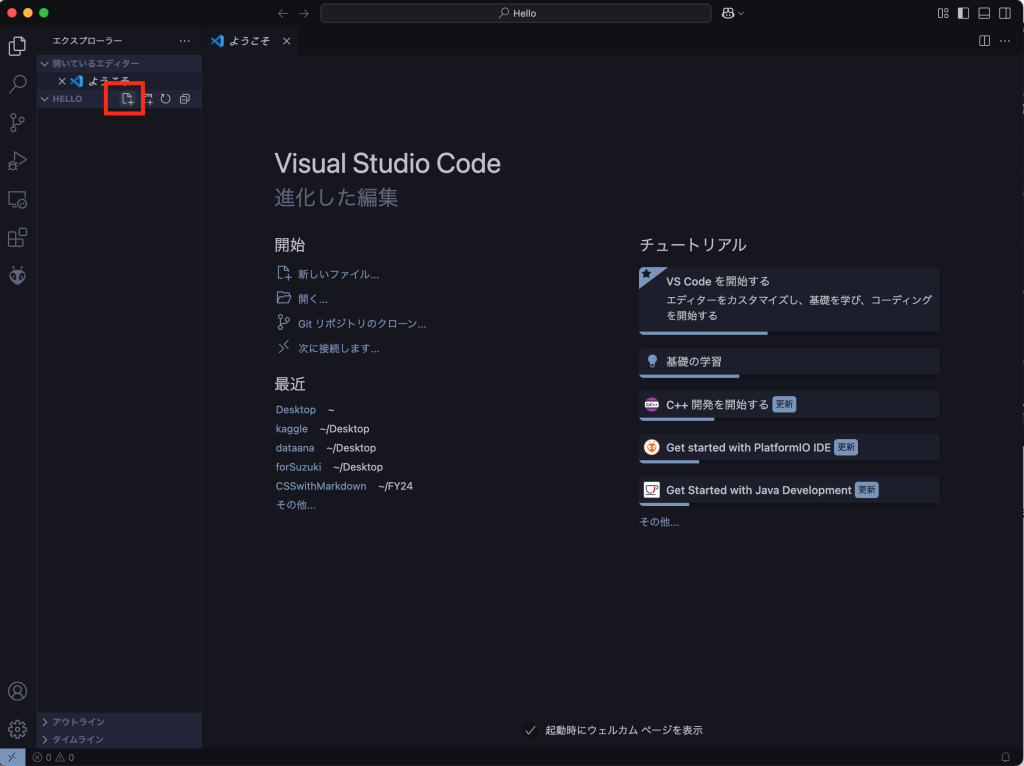This screenshot has height=766, width=1024.
Task: Open the Remote Explorer view
Action: [17, 200]
